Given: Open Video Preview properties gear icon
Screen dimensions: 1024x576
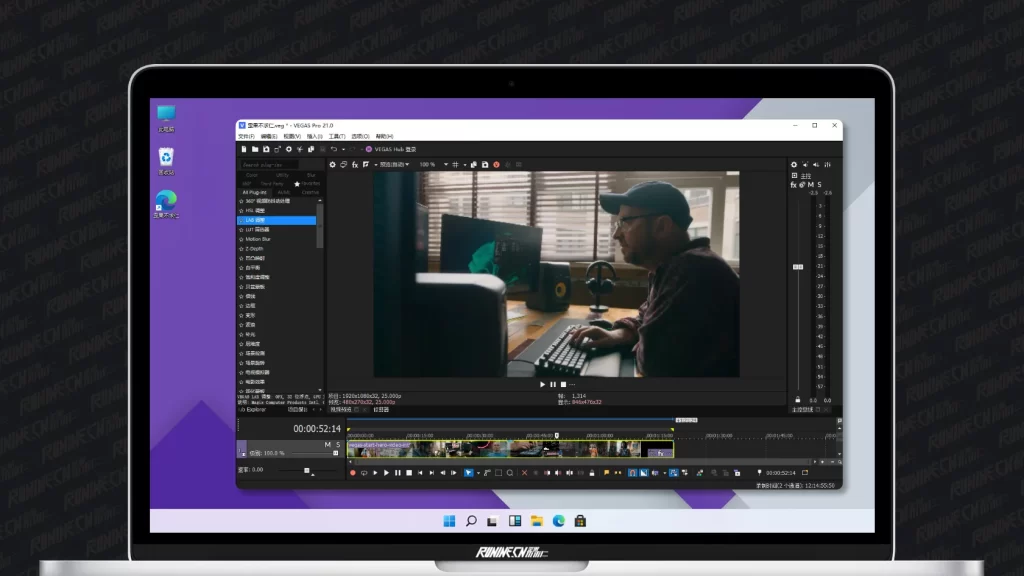Looking at the screenshot, I should (333, 164).
